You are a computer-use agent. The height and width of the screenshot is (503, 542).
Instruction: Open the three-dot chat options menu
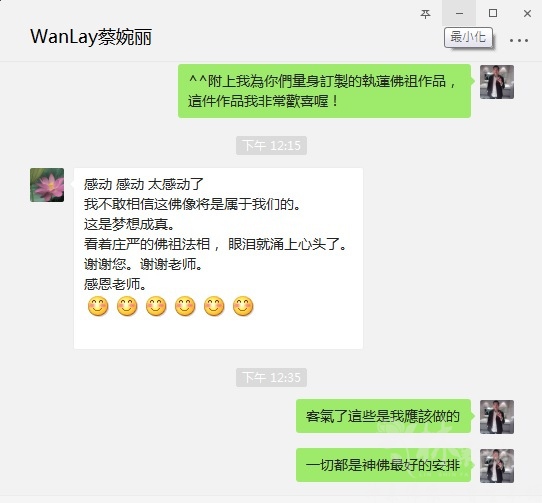coord(518,40)
